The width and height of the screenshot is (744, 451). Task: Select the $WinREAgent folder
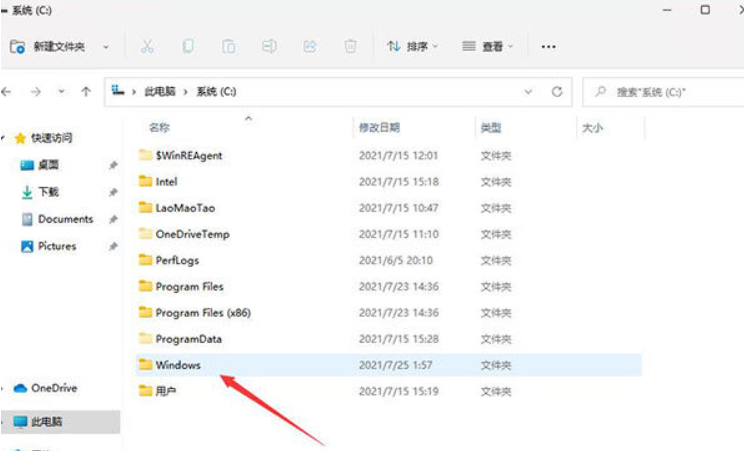coord(389,155)
